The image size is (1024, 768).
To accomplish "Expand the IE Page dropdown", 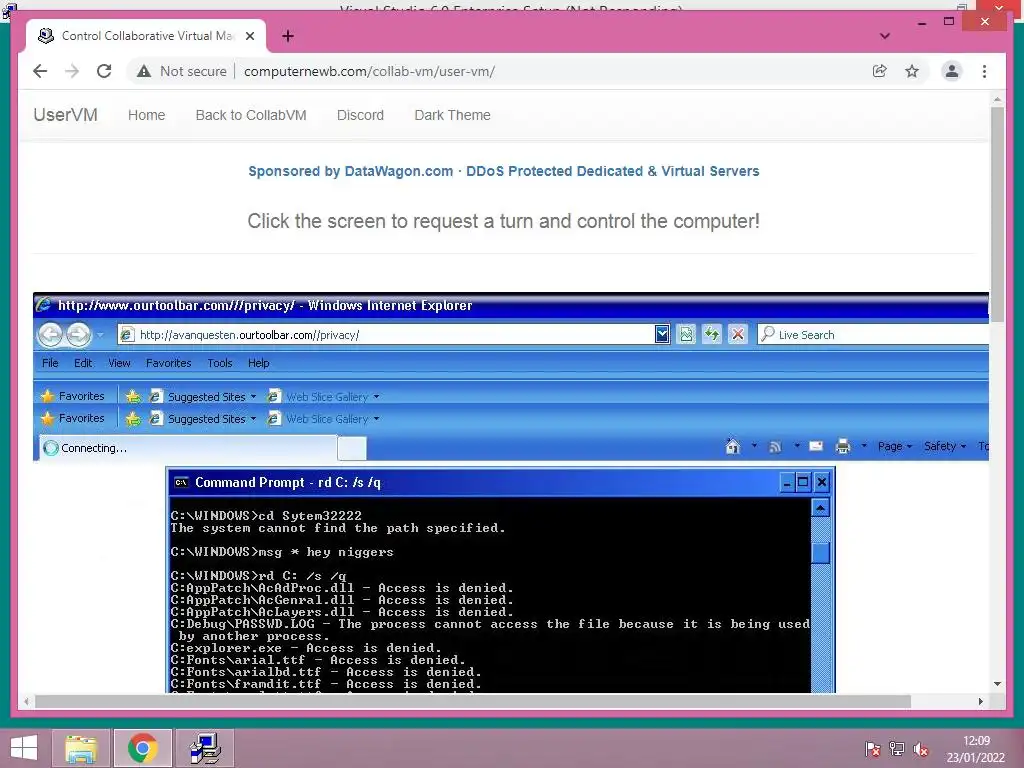I will [x=895, y=446].
